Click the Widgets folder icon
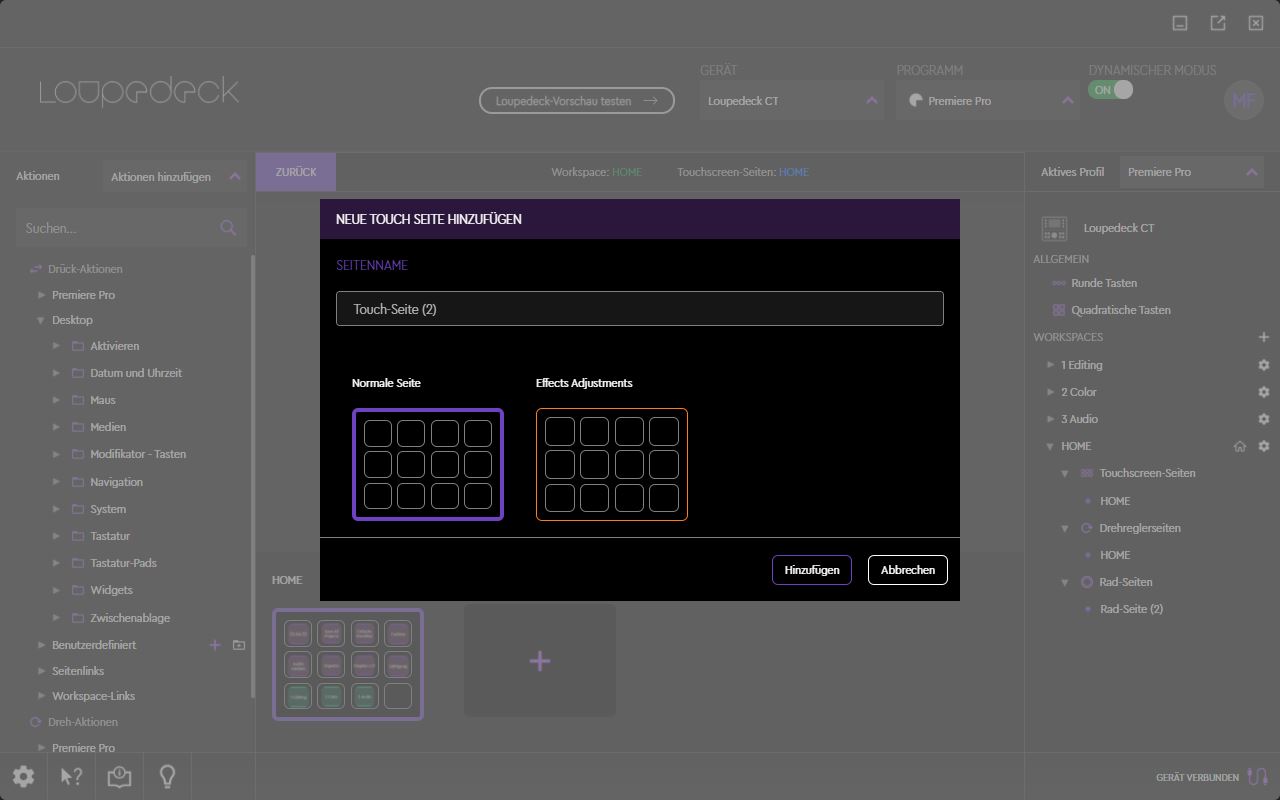This screenshot has height=800, width=1280. pos(78,590)
